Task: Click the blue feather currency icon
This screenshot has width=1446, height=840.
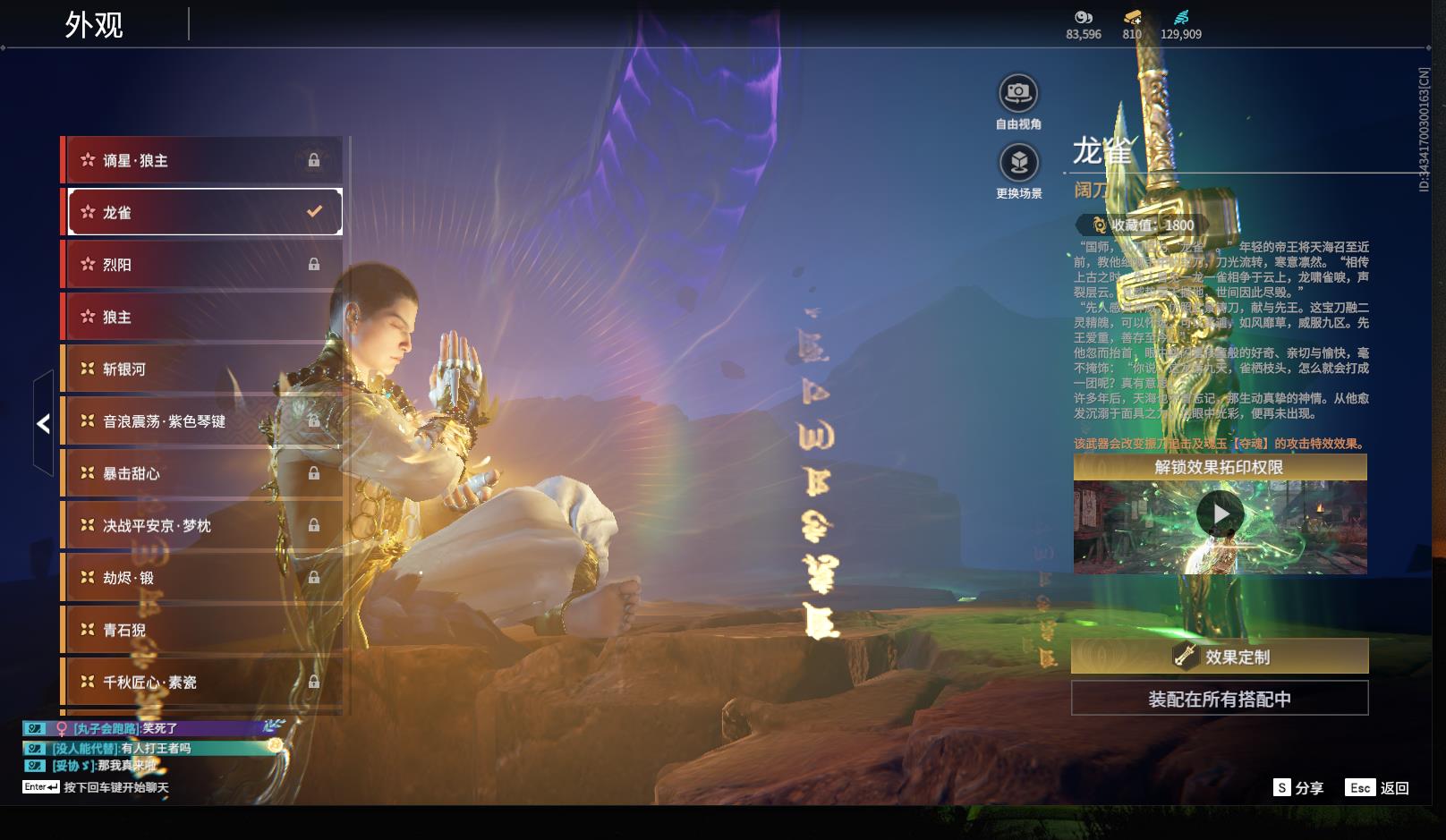Action: [x=1180, y=17]
